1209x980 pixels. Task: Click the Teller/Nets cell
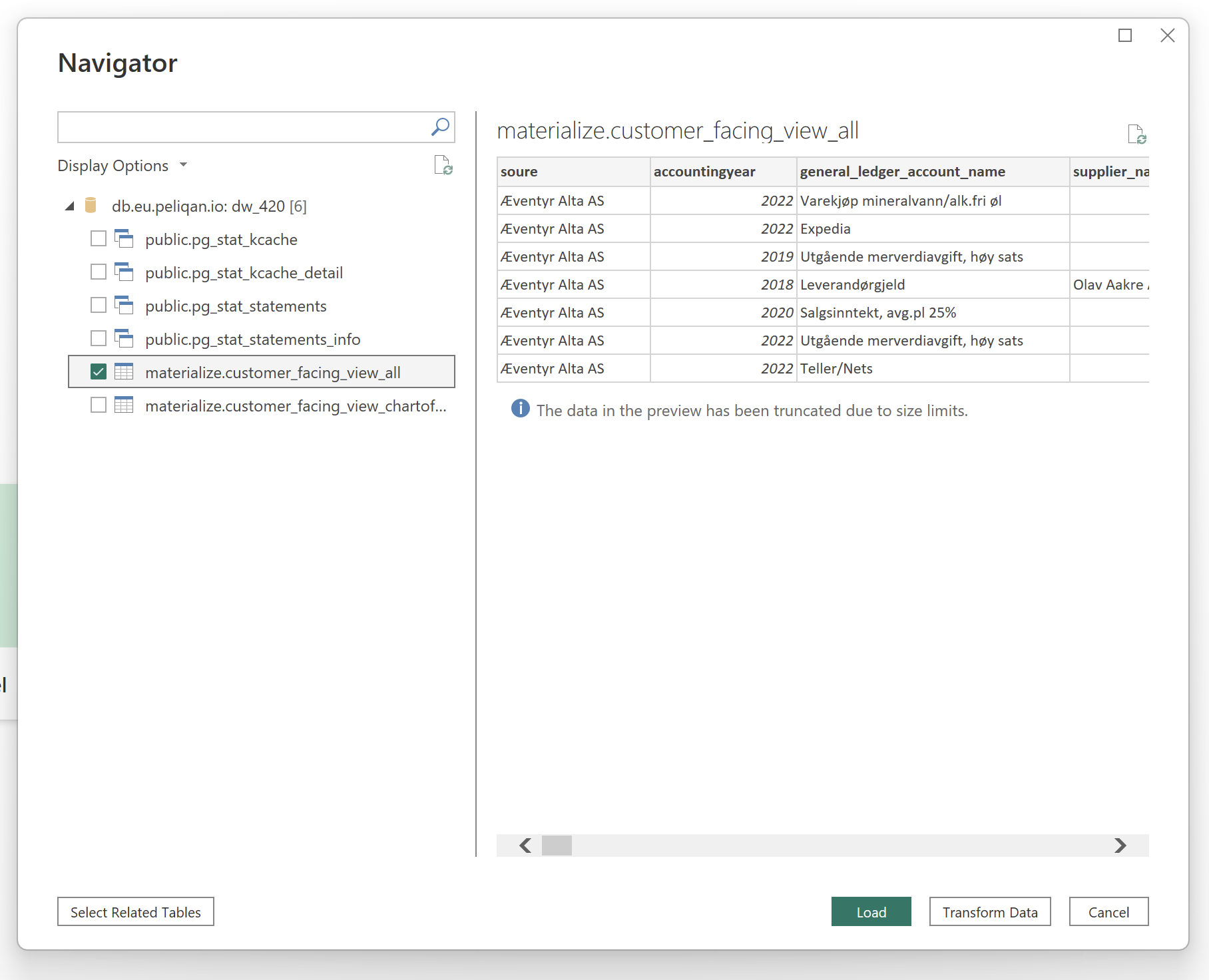pyautogui.click(x=933, y=368)
